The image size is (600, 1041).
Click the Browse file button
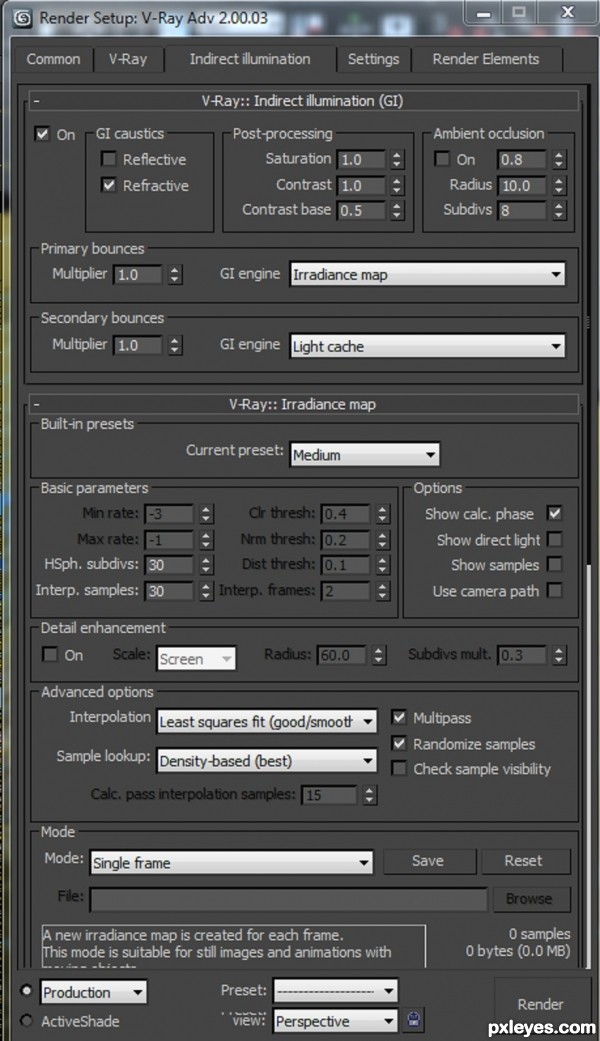coord(530,899)
